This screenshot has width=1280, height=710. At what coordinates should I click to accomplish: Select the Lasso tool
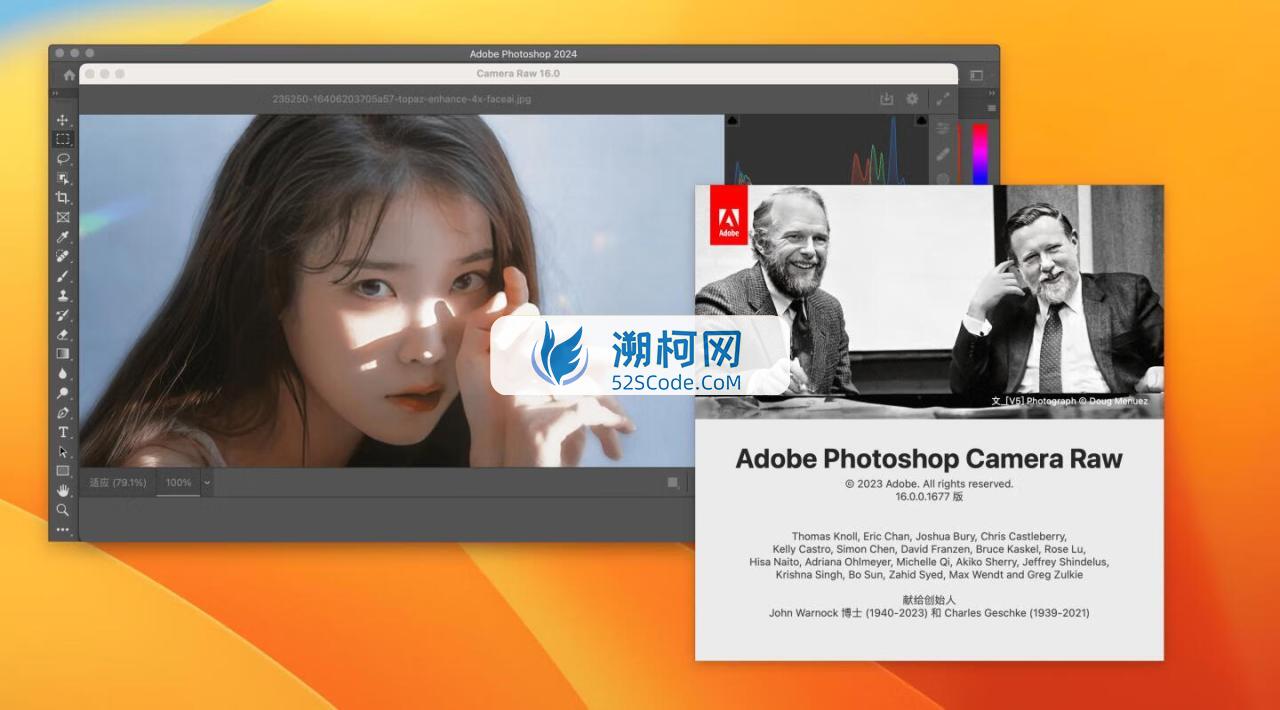pyautogui.click(x=63, y=159)
